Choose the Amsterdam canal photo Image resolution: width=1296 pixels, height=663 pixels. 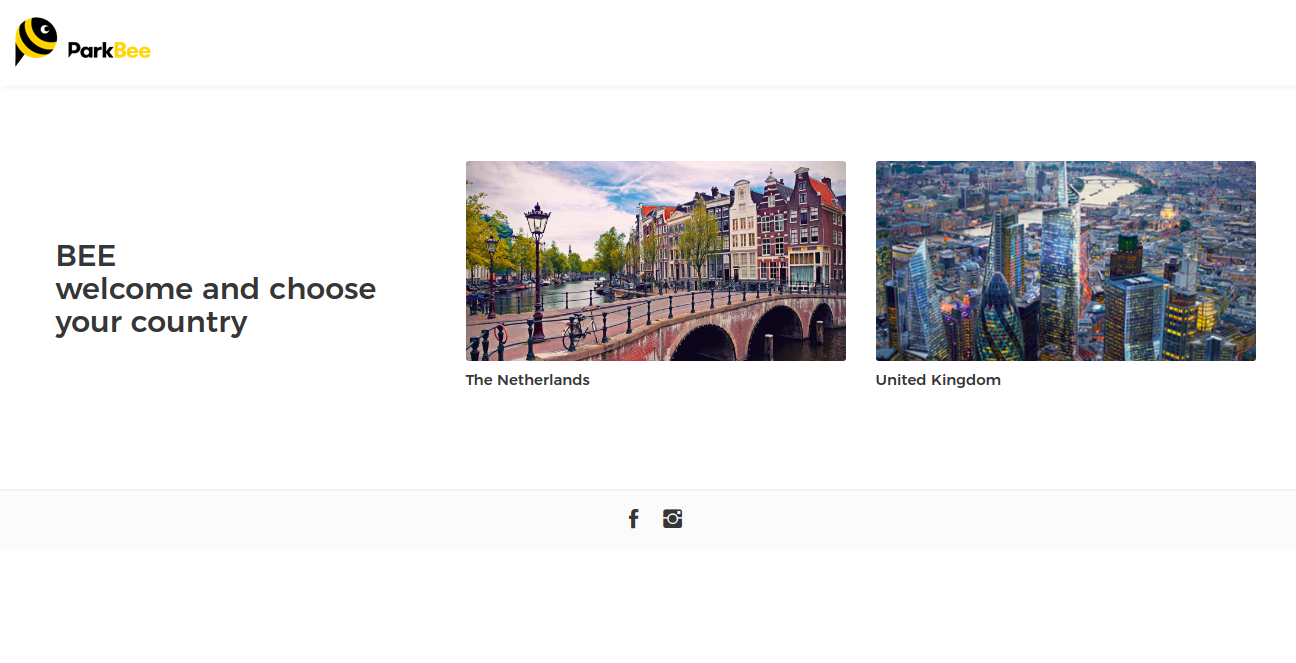pyautogui.click(x=656, y=261)
